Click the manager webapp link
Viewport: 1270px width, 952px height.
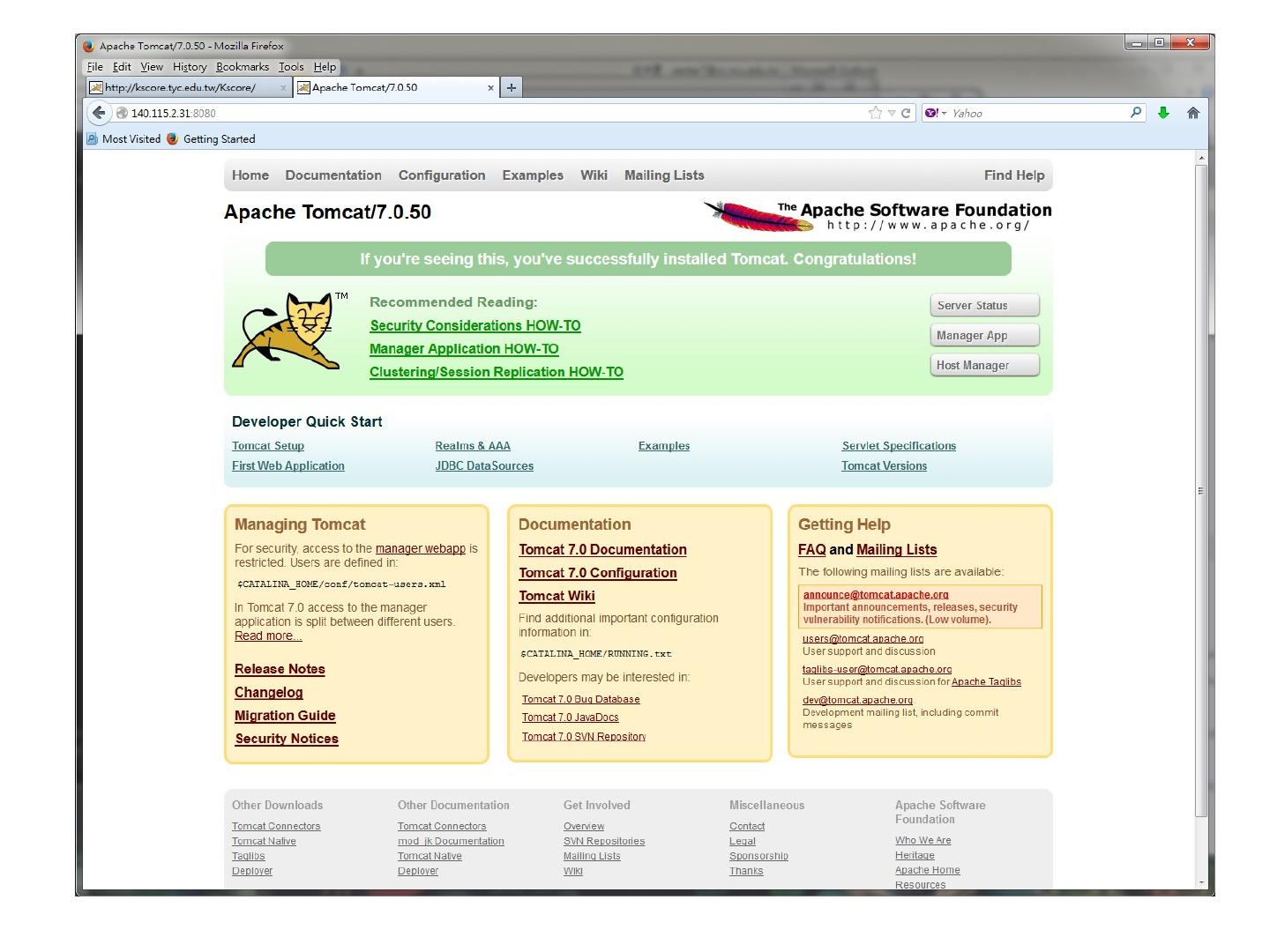[421, 548]
